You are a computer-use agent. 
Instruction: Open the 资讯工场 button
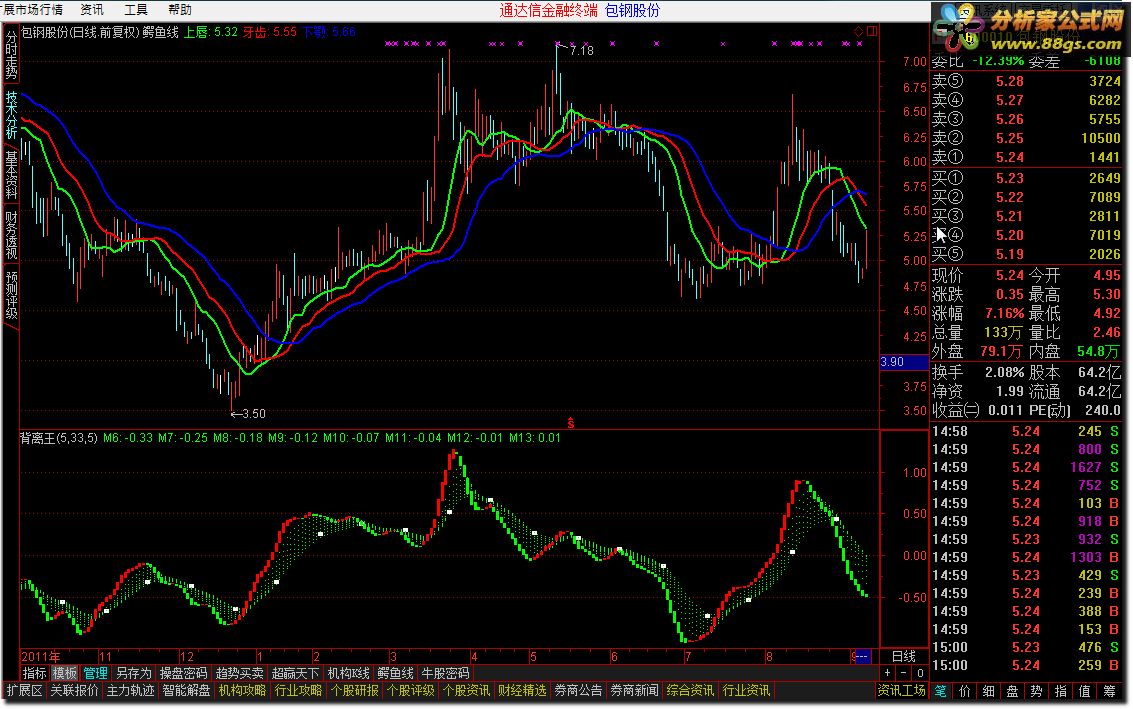tap(901, 690)
